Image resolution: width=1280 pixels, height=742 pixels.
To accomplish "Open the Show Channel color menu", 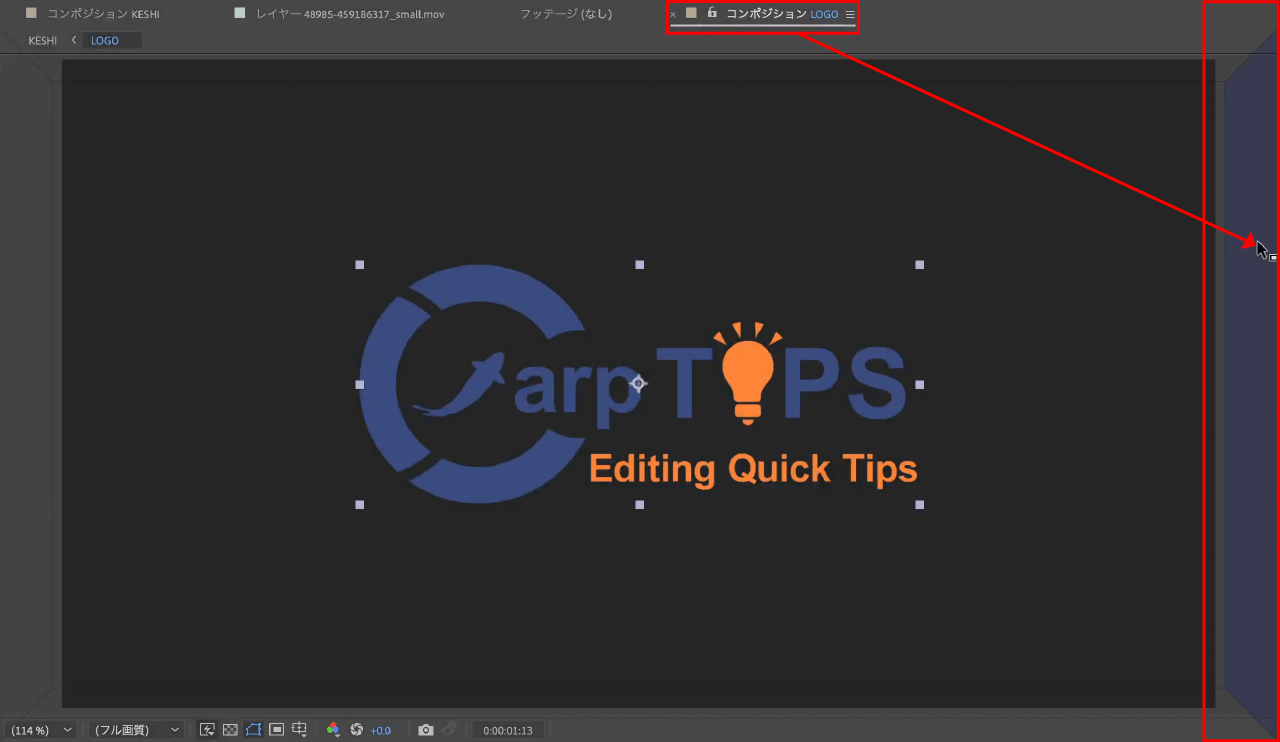I will (x=334, y=730).
